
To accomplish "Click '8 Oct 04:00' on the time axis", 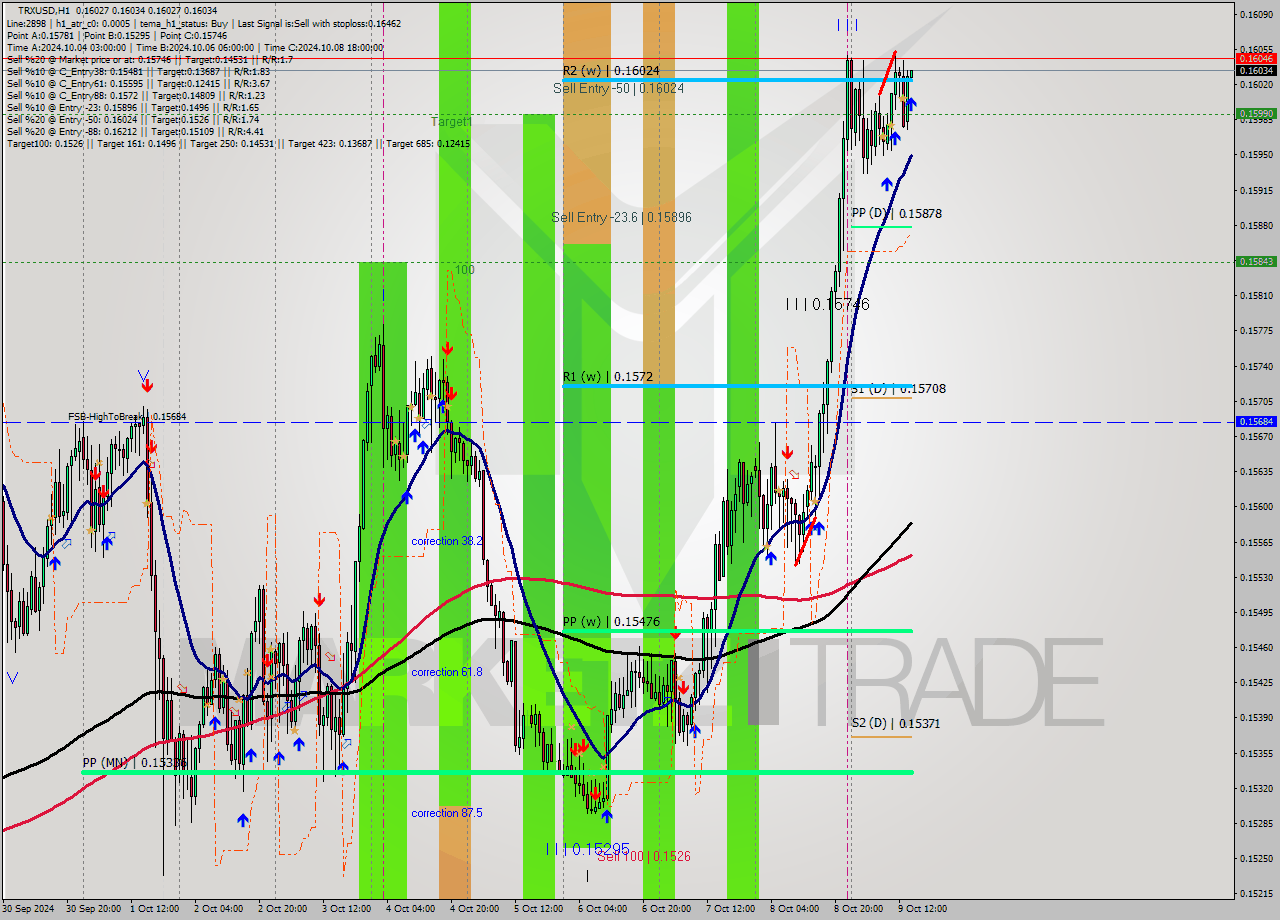I will coord(795,909).
